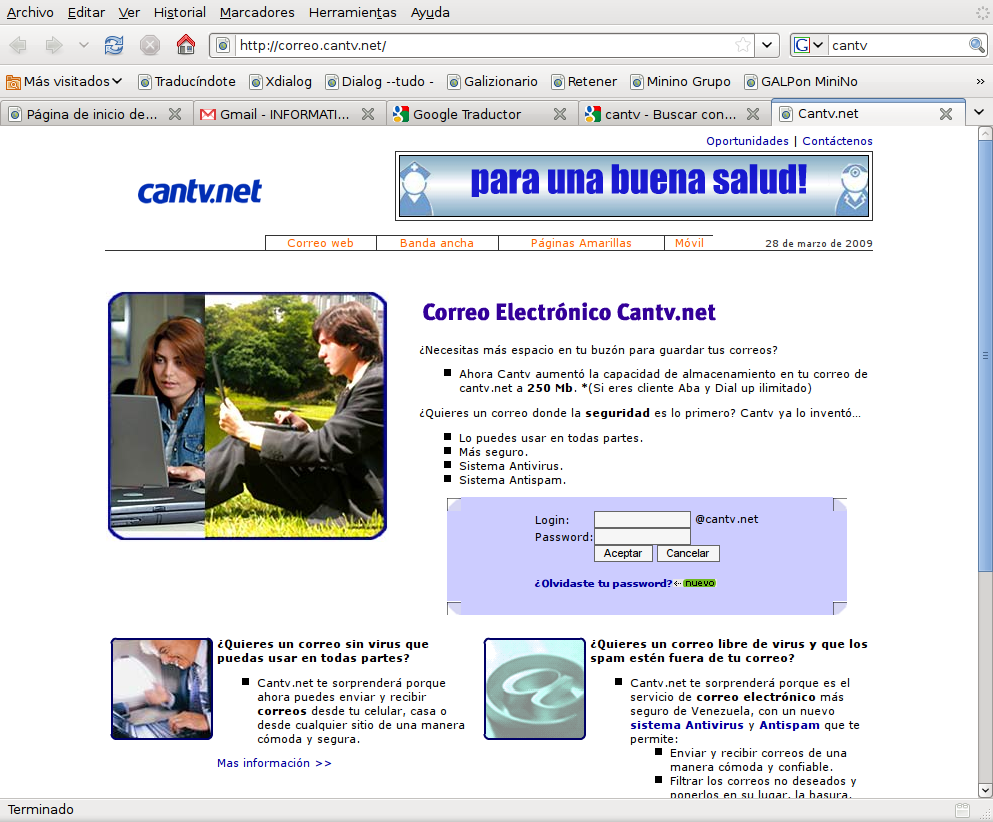This screenshot has width=993, height=822.
Task: Click the Contáctenos link
Action: [x=837, y=141]
